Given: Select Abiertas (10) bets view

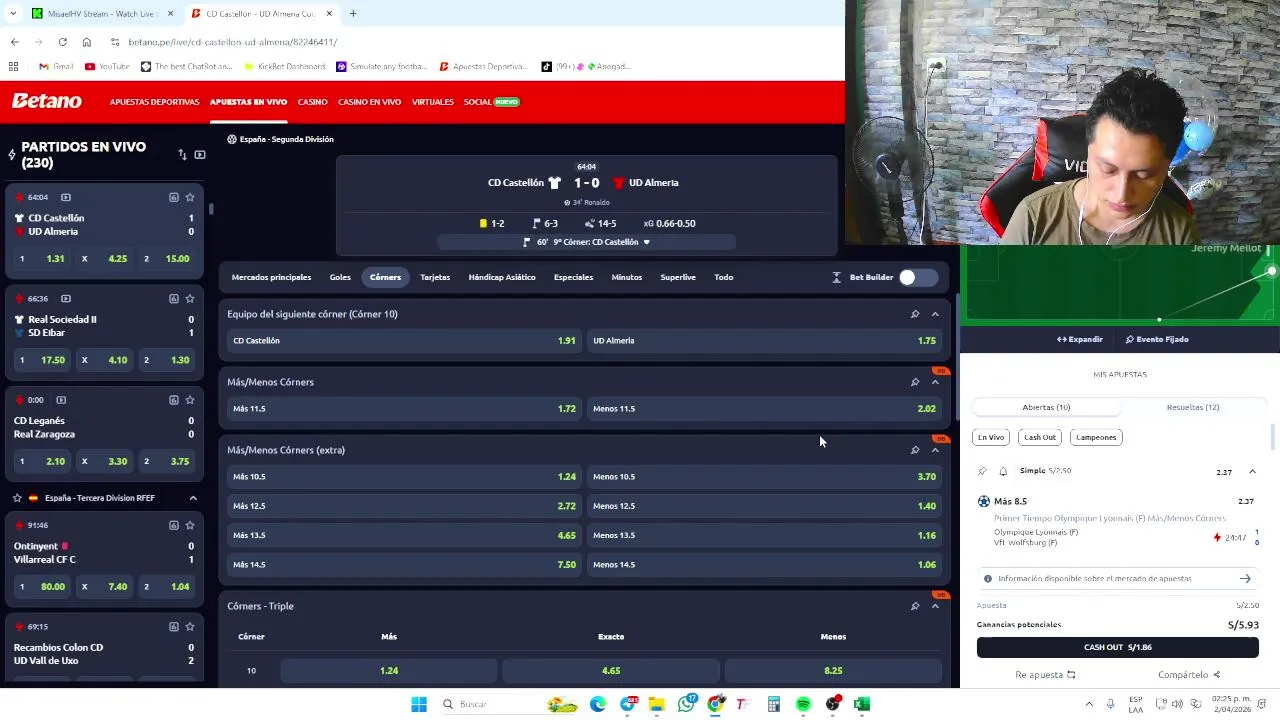Looking at the screenshot, I should tap(1046, 407).
